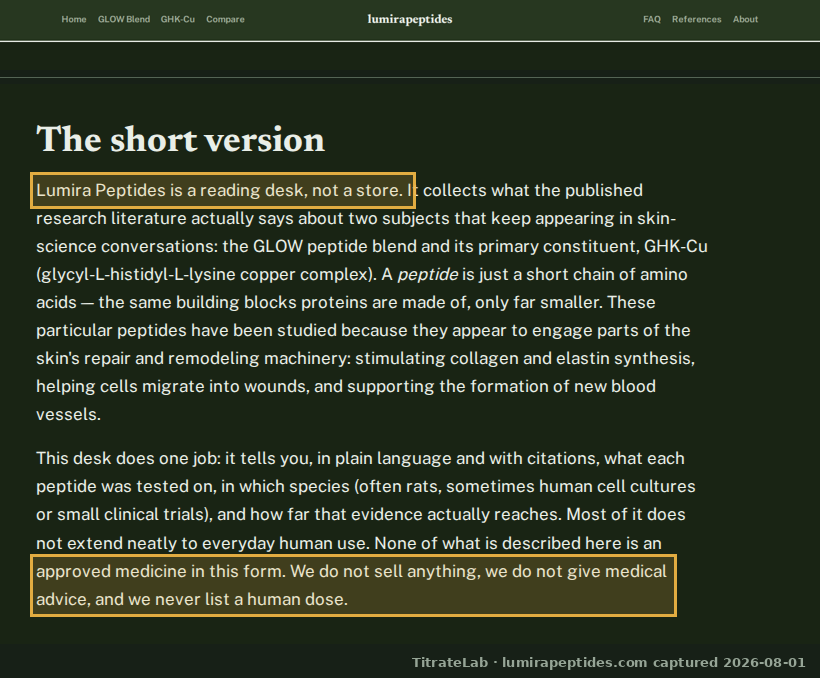820x678 pixels.
Task: Open the Compare page
Action: [x=225, y=19]
